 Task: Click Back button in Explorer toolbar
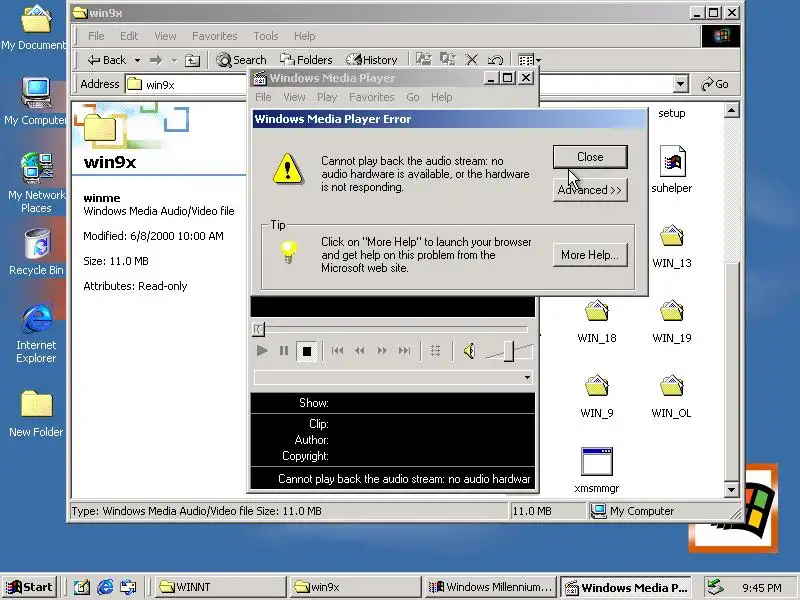(x=107, y=60)
